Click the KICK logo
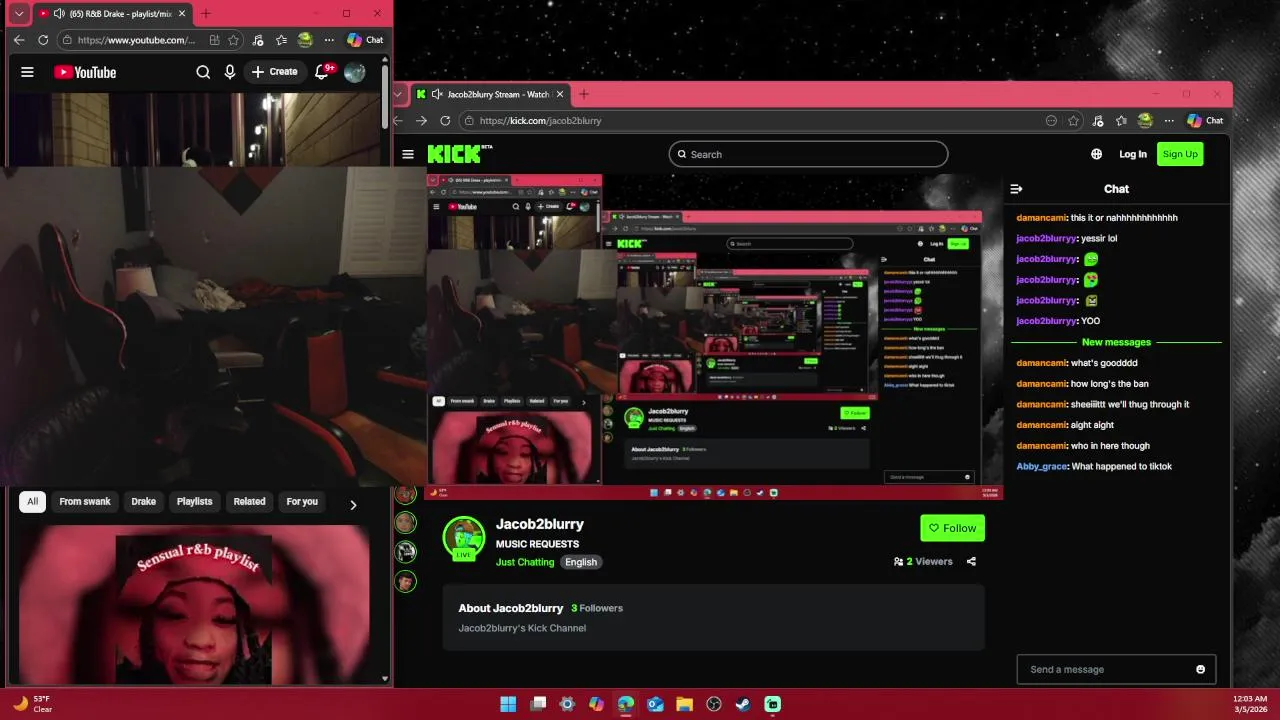 pyautogui.click(x=458, y=154)
